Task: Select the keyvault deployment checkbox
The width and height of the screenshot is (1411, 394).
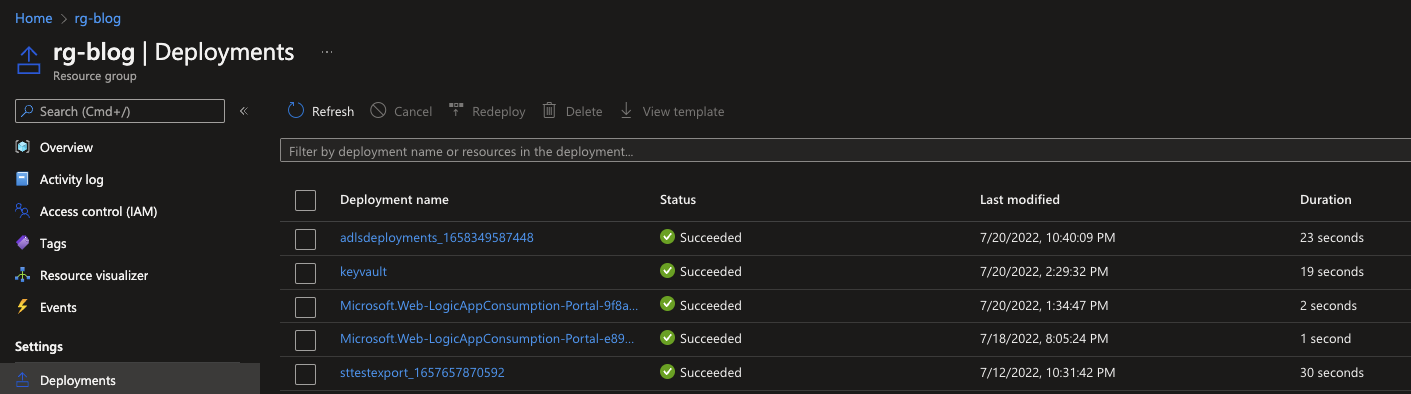Action: click(306, 272)
